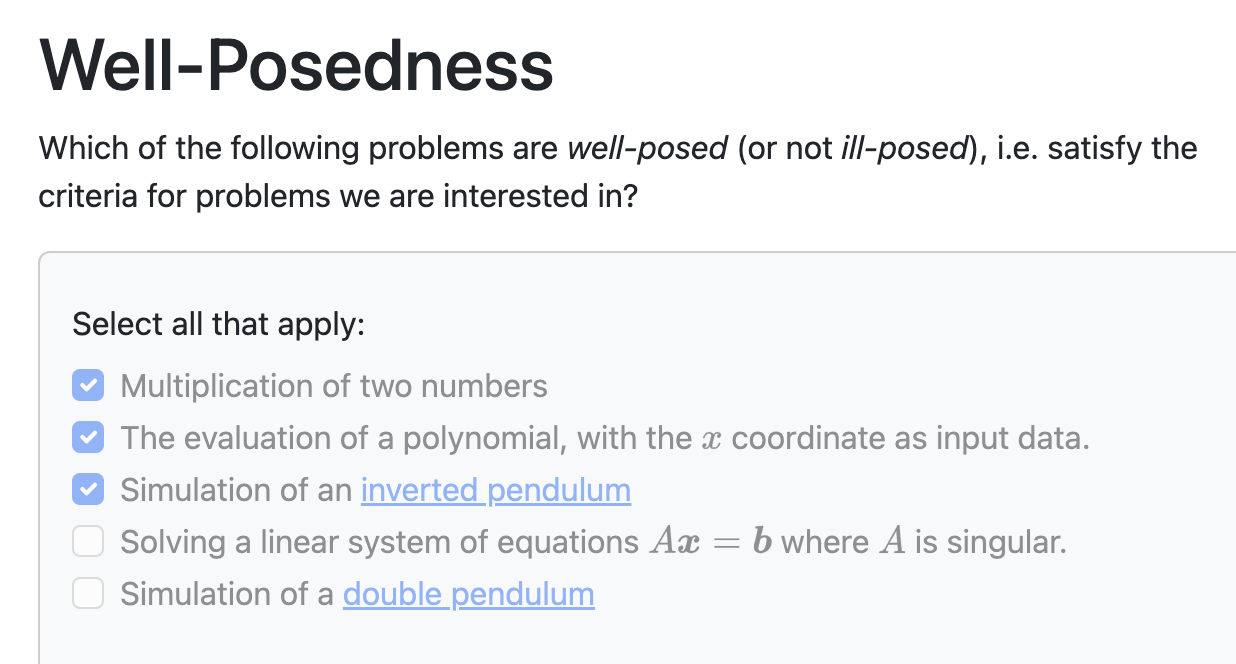
Task: Click the "inverted pendulum" underlined text
Action: [496, 490]
